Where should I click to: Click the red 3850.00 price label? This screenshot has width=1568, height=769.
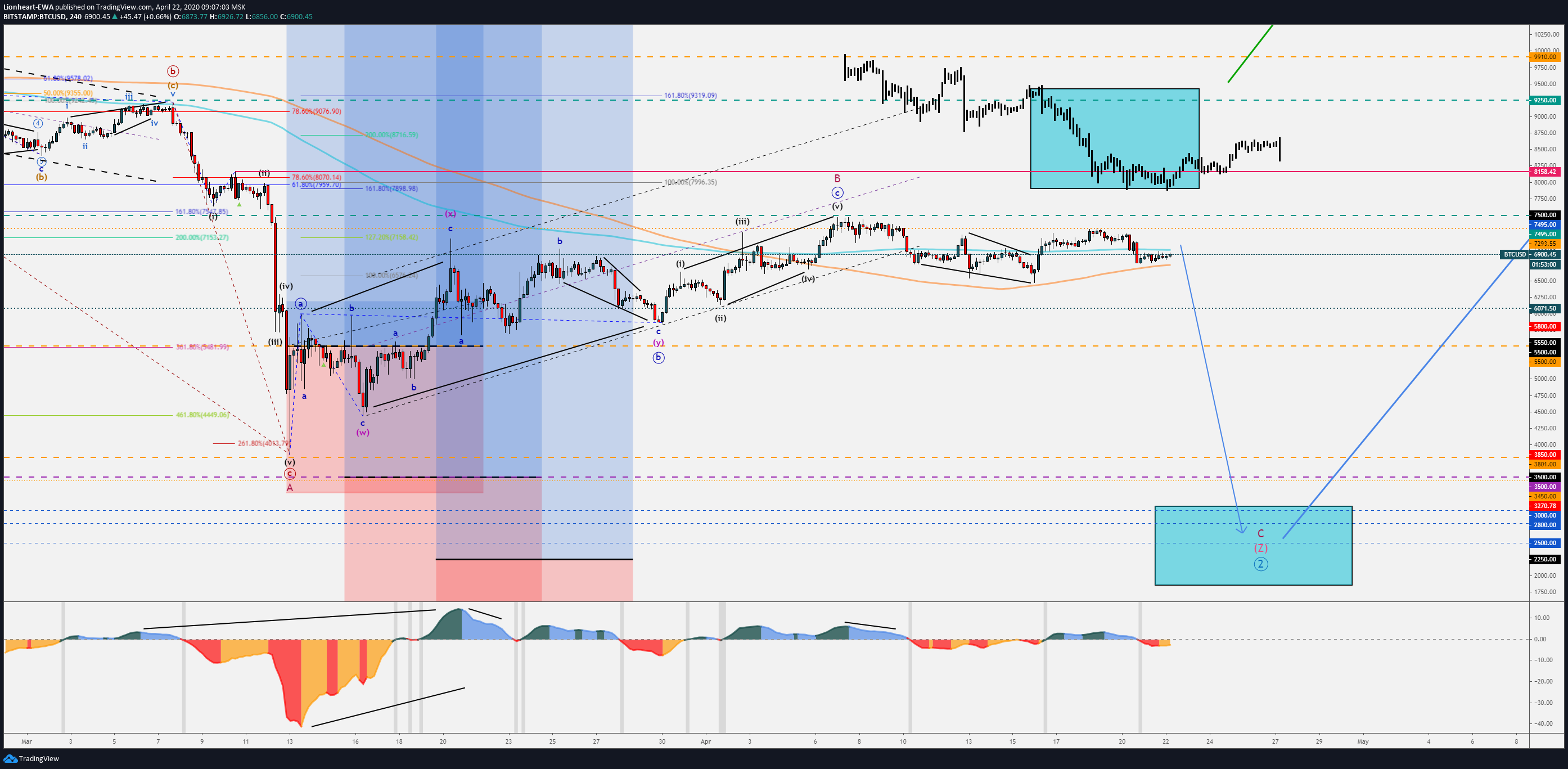[1545, 455]
